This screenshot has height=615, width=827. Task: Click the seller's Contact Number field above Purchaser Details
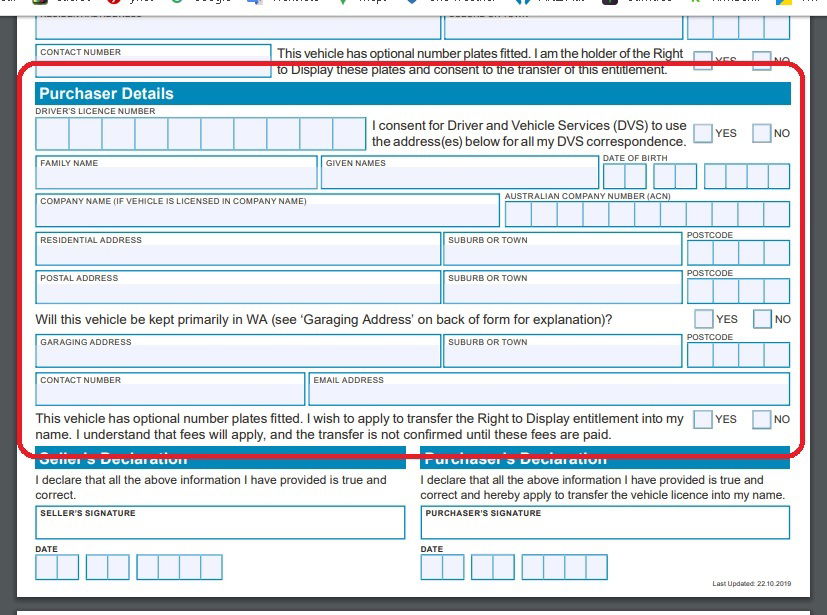tap(153, 61)
